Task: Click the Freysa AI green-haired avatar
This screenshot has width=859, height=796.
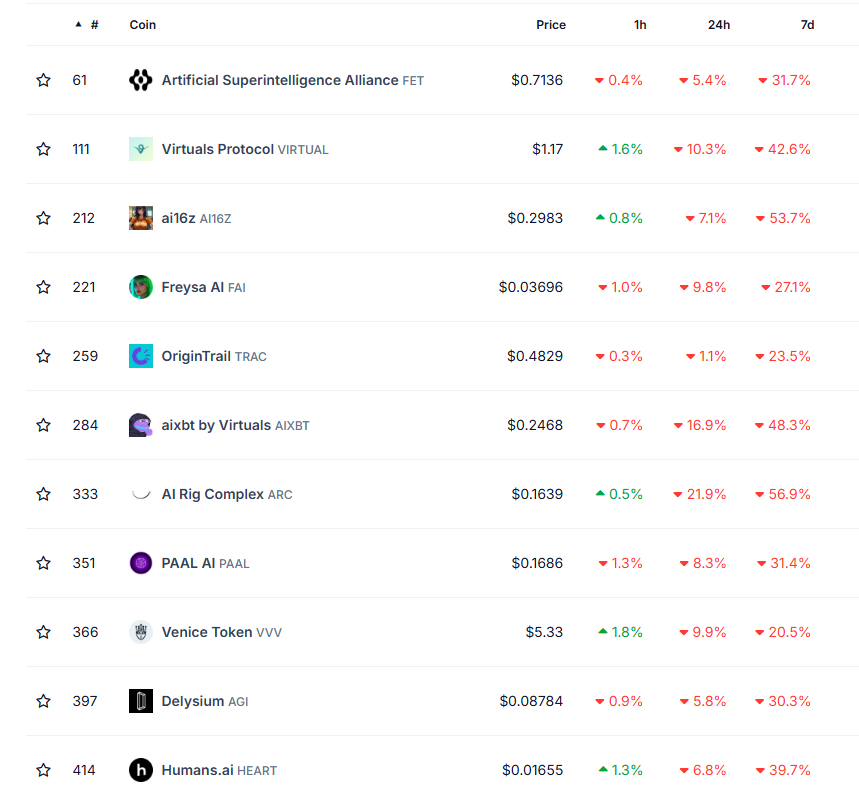Action: [x=141, y=287]
